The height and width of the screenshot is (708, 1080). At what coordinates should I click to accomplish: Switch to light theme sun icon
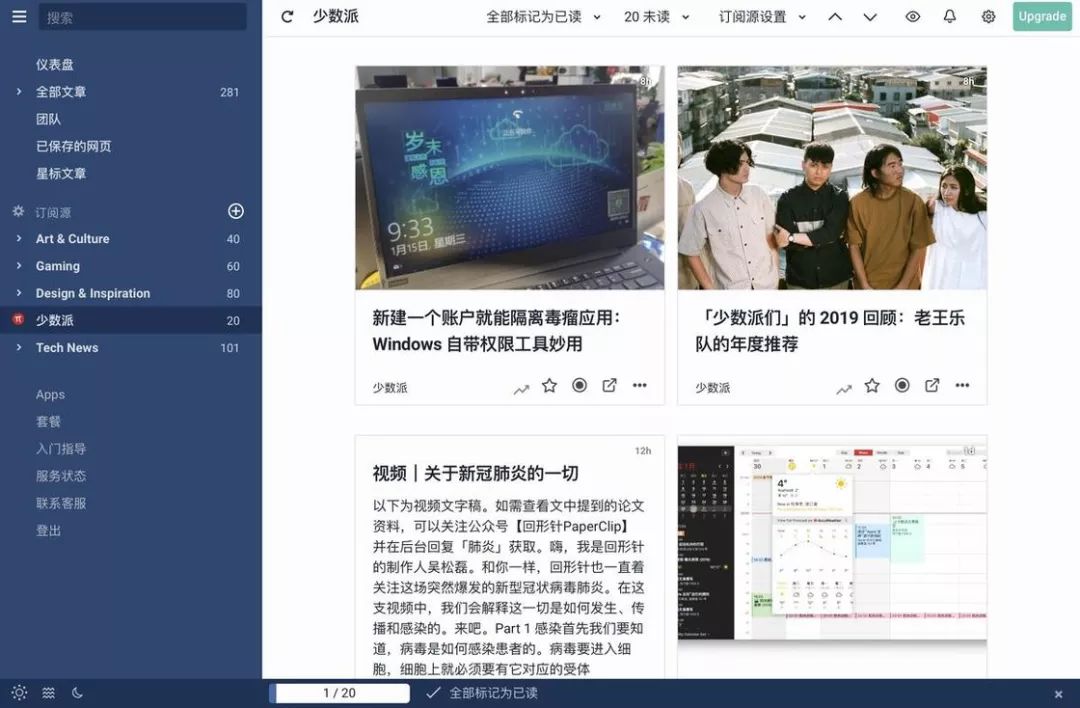[19, 693]
